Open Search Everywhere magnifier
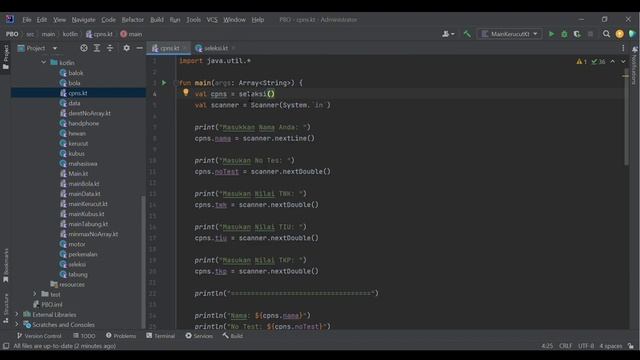This screenshot has height=360, width=640. coord(607,34)
